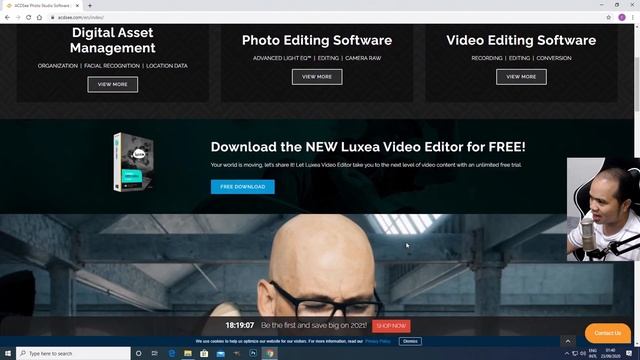The height and width of the screenshot is (360, 640).
Task: Bookmark this page with the star icon
Action: coord(609,18)
